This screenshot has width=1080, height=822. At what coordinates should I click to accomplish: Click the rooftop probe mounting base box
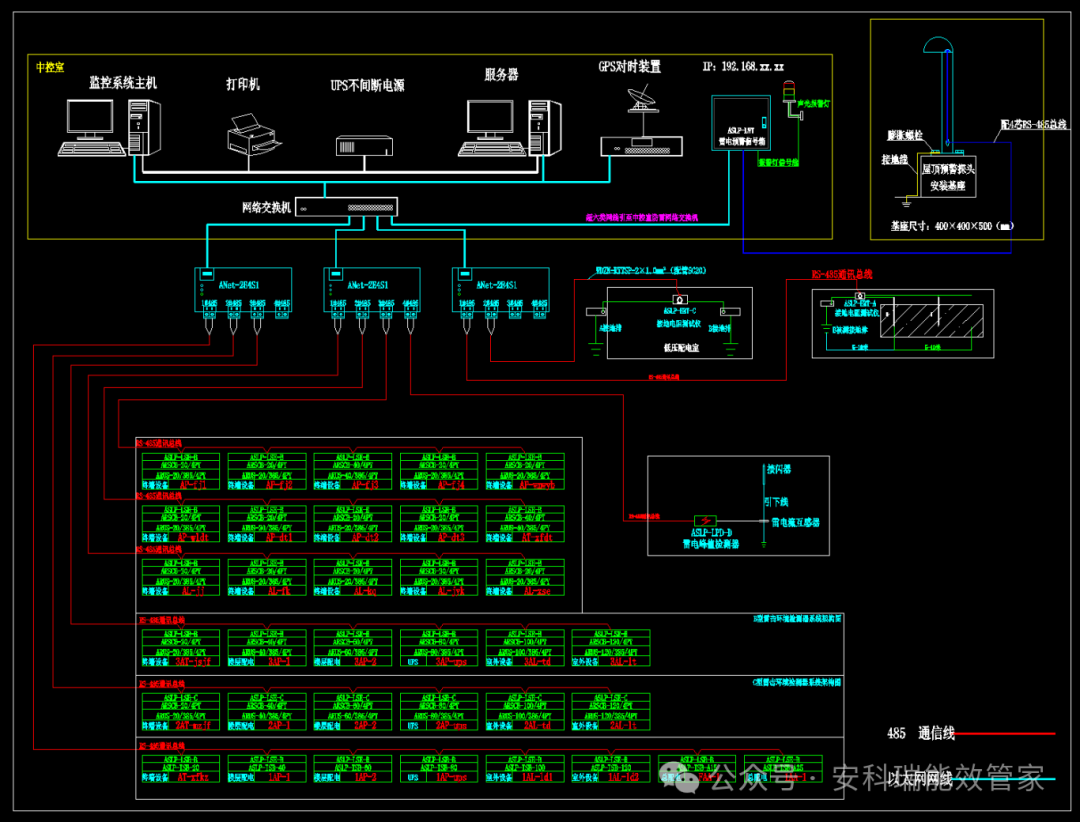point(948,176)
